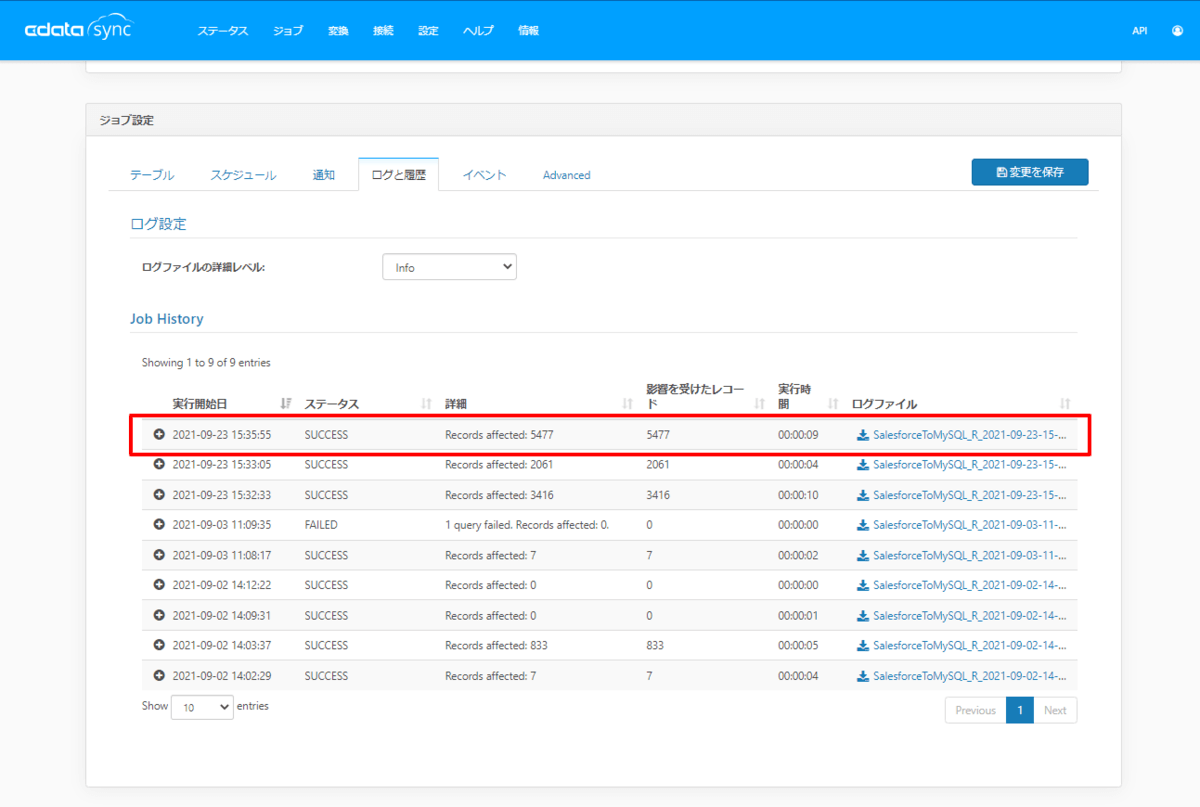Sort by ステータス column sort icon
The image size is (1200, 807).
pyautogui.click(x=427, y=404)
